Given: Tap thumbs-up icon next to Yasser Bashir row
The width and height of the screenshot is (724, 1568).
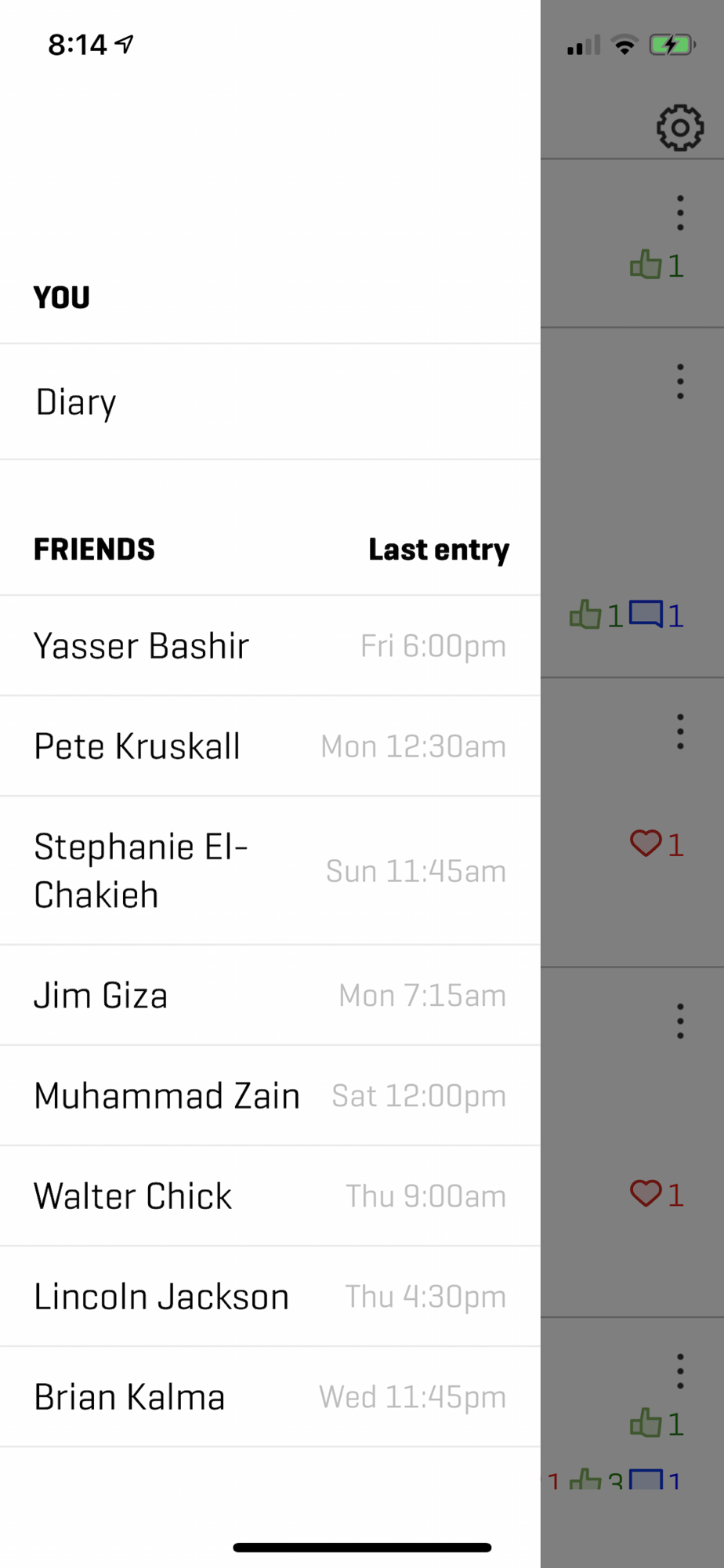Looking at the screenshot, I should pos(585,615).
